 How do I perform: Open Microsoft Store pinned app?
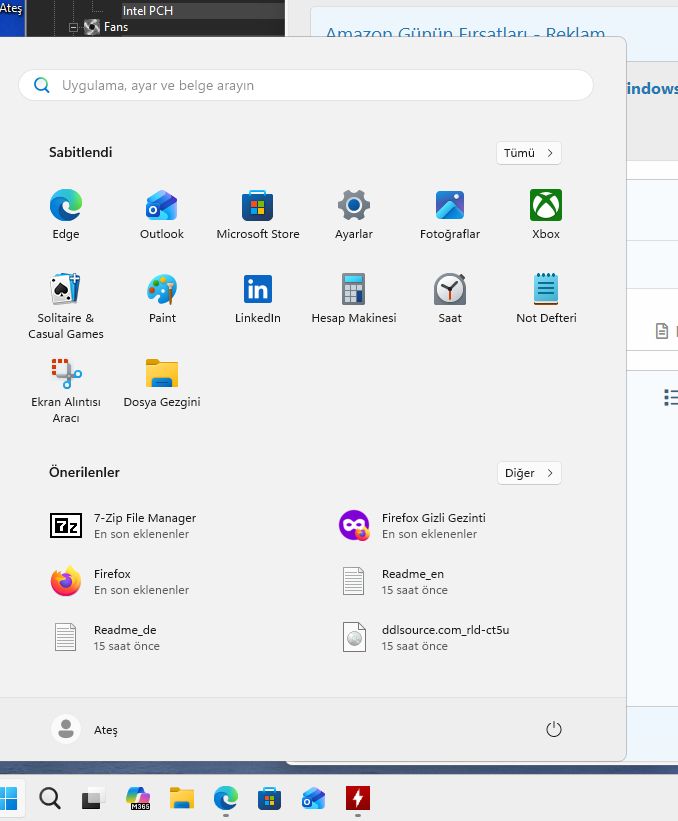point(258,214)
